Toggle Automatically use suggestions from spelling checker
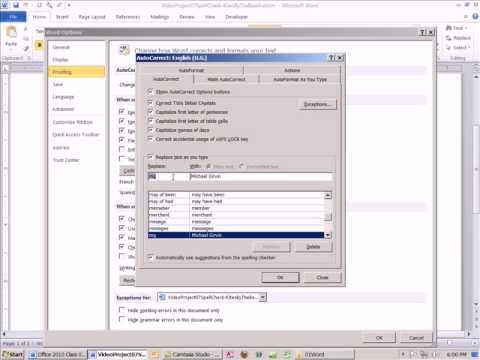This screenshot has width=480, height=360. click(150, 257)
